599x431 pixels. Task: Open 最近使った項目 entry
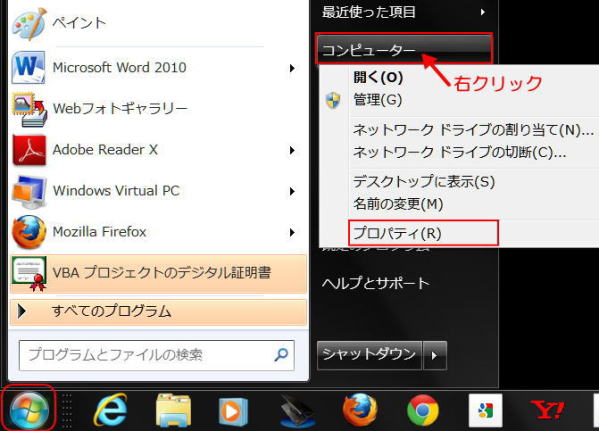tap(369, 12)
